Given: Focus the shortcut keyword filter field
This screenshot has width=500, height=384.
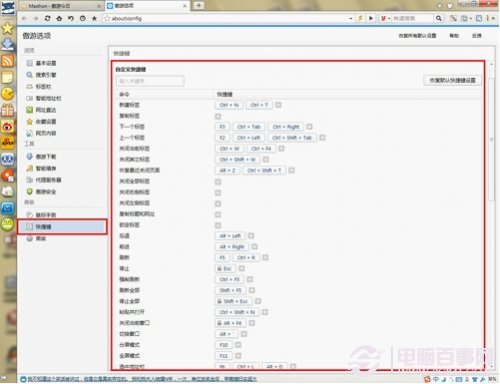Looking at the screenshot, I should (150, 81).
